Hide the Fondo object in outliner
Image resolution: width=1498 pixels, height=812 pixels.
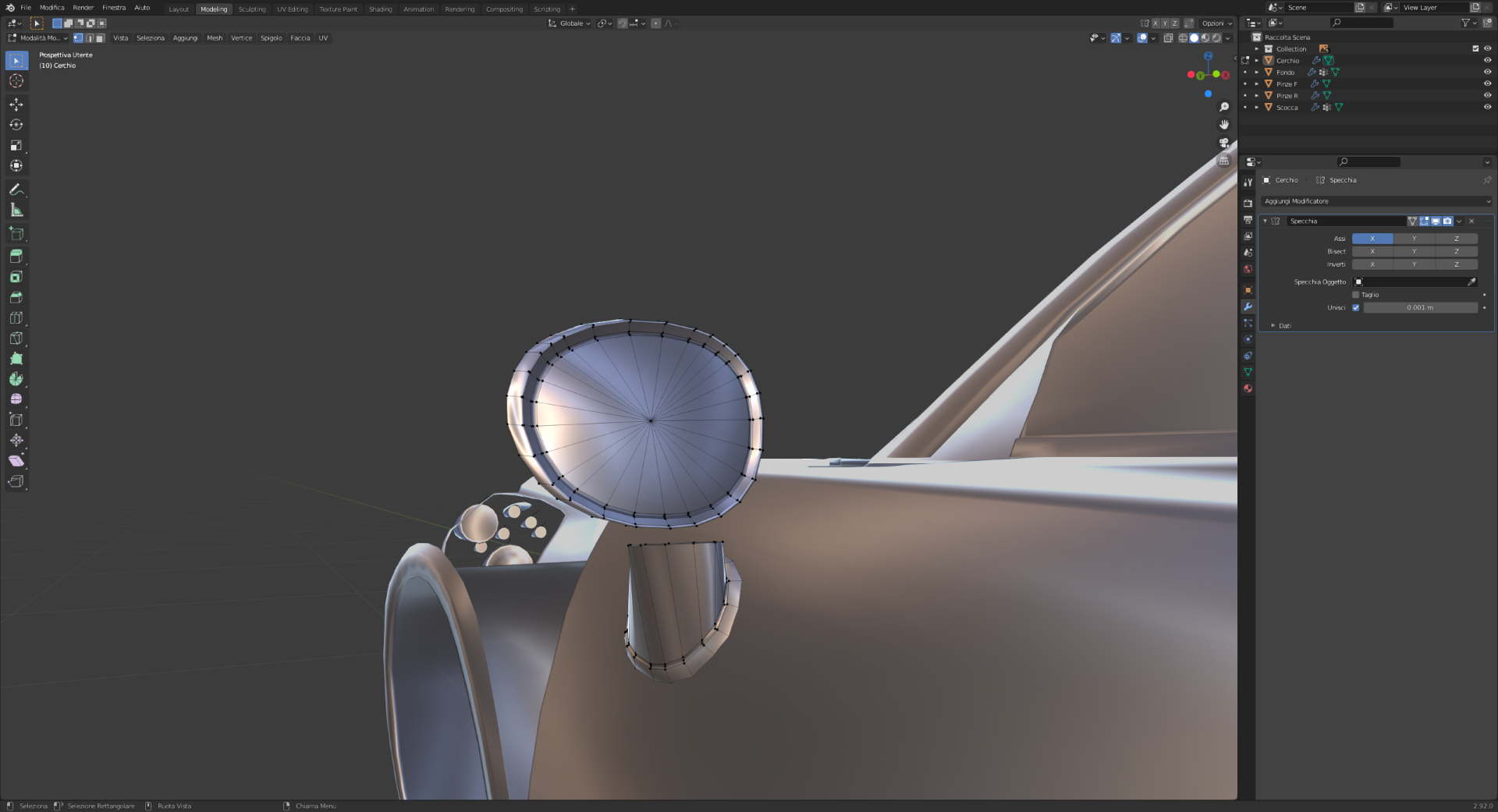(1487, 72)
